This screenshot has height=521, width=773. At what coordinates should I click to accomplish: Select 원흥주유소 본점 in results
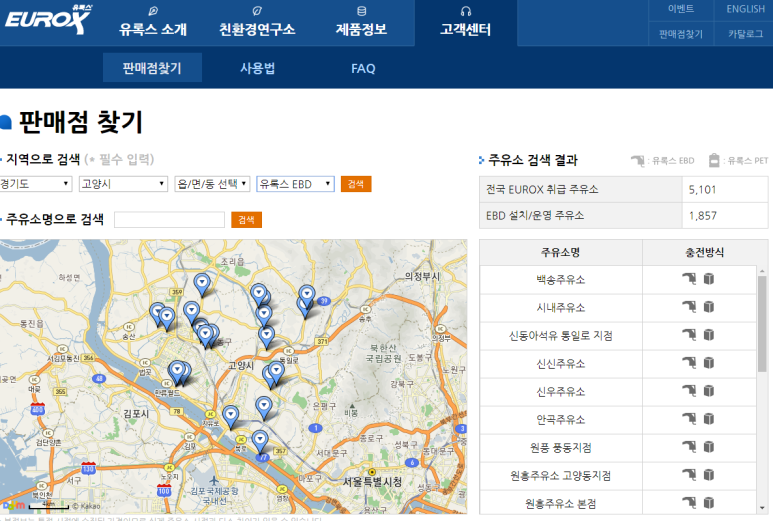(561, 504)
